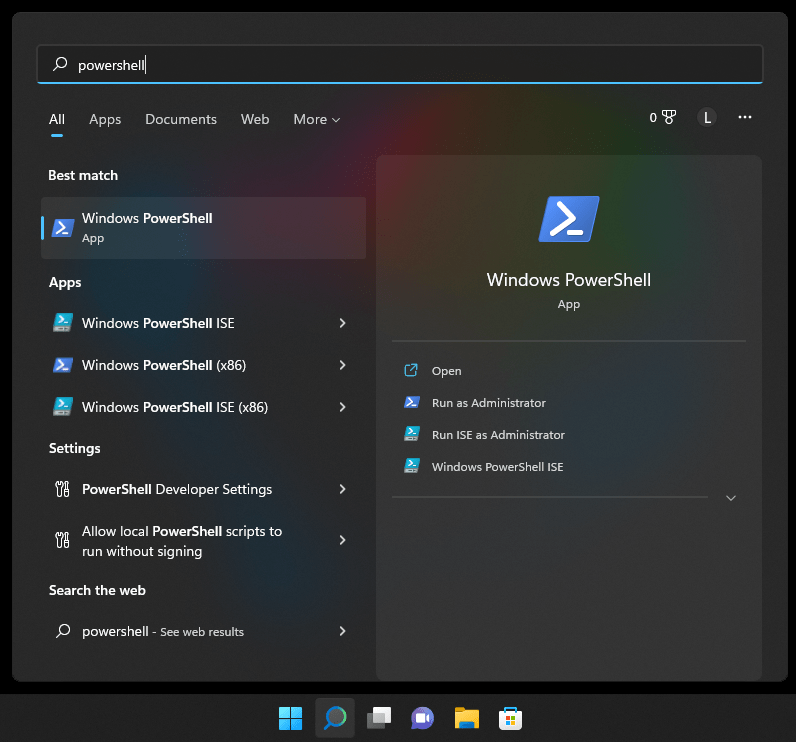Click the Windows PowerShell (x86) app icon
Image resolution: width=796 pixels, height=742 pixels.
tap(63, 365)
